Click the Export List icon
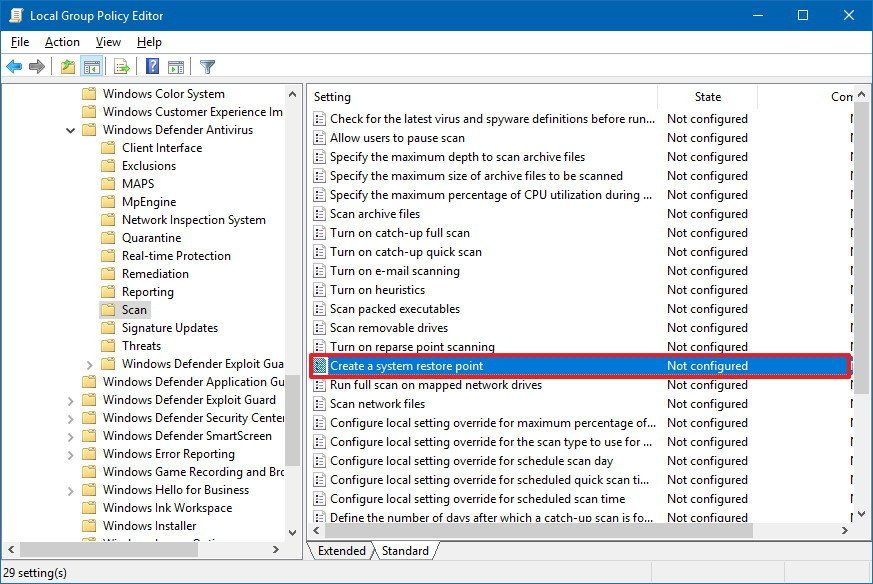873x584 pixels. click(x=120, y=66)
